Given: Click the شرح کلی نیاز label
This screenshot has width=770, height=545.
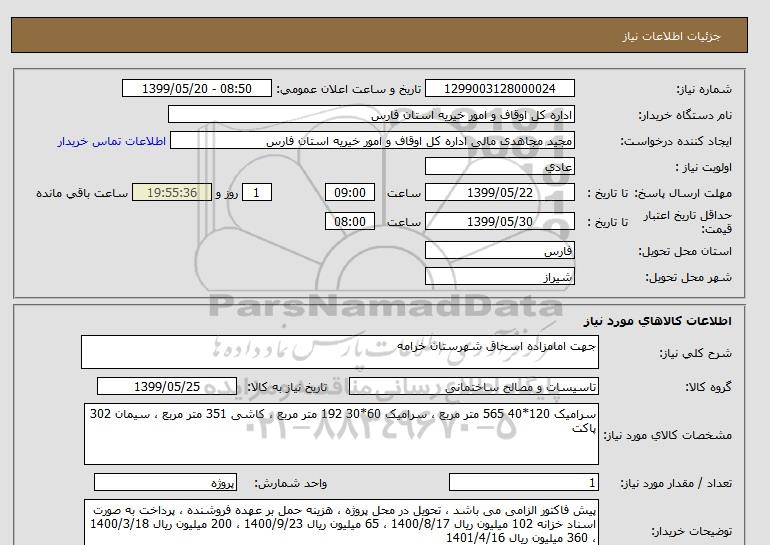Looking at the screenshot, I should tap(695, 353).
